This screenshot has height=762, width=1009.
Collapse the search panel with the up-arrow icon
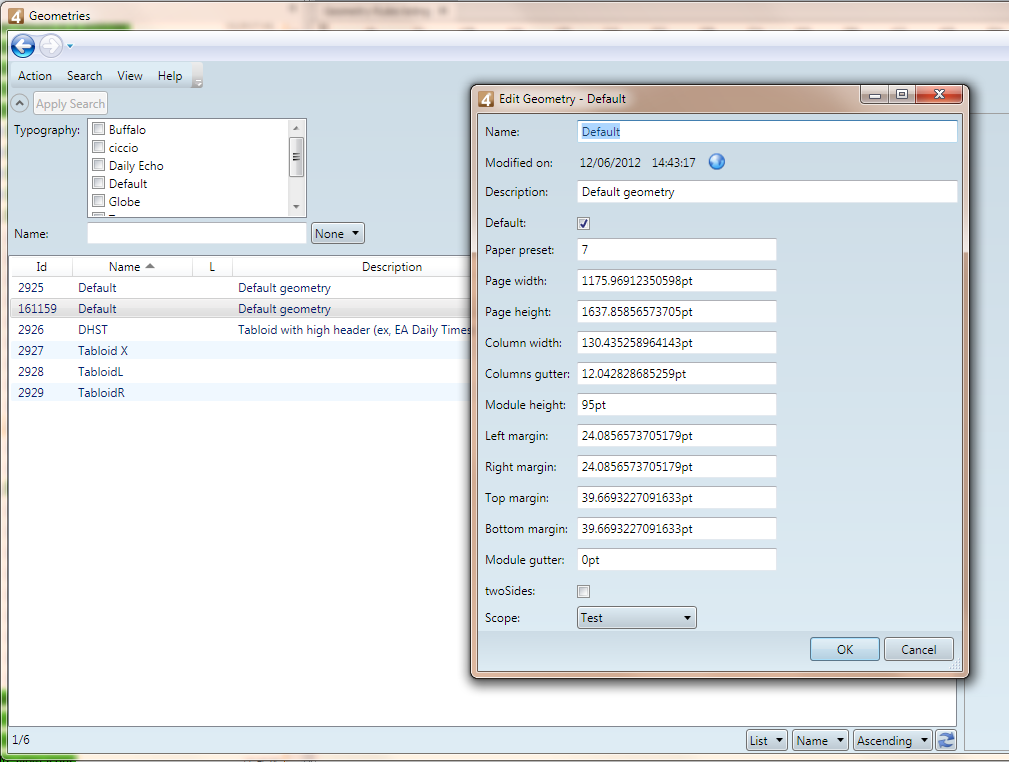point(20,103)
